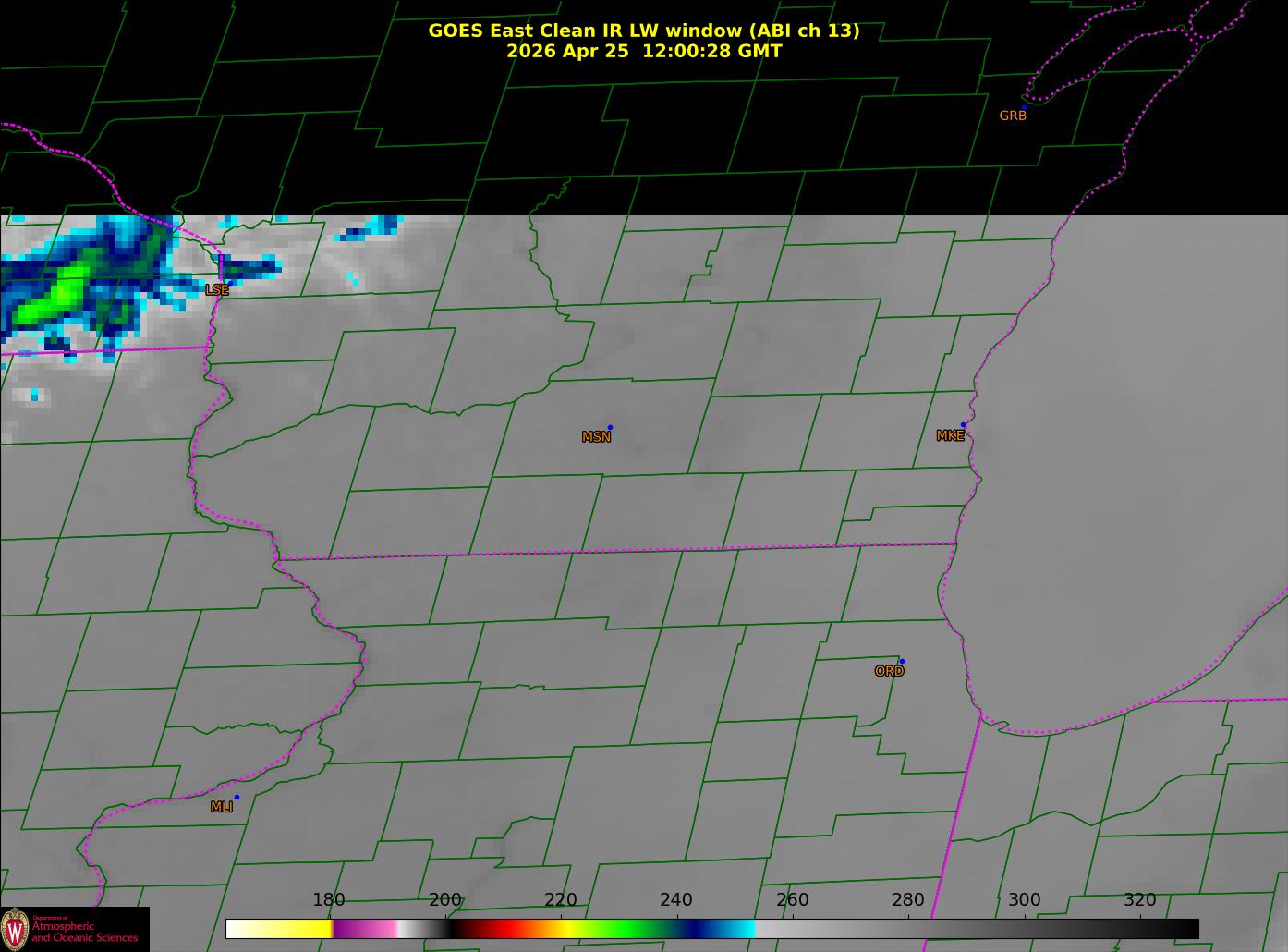Click the 240 tick label on colorbar

(x=676, y=899)
